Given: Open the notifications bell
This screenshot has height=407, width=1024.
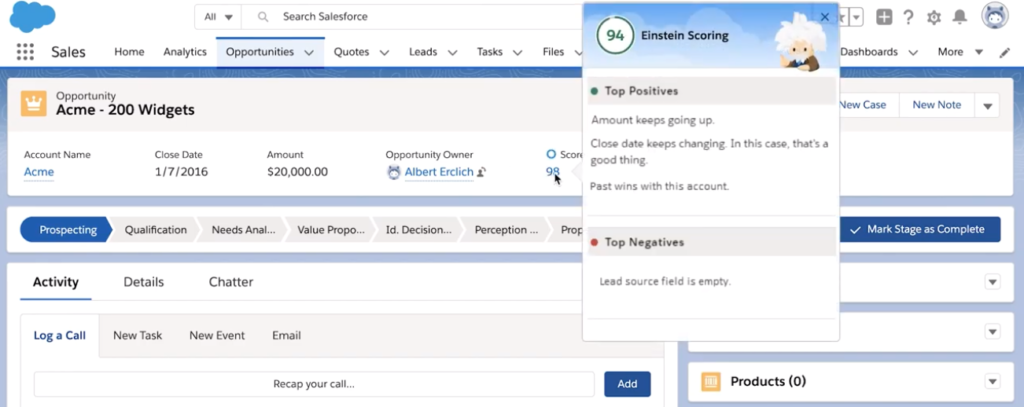Looking at the screenshot, I should click(x=960, y=17).
